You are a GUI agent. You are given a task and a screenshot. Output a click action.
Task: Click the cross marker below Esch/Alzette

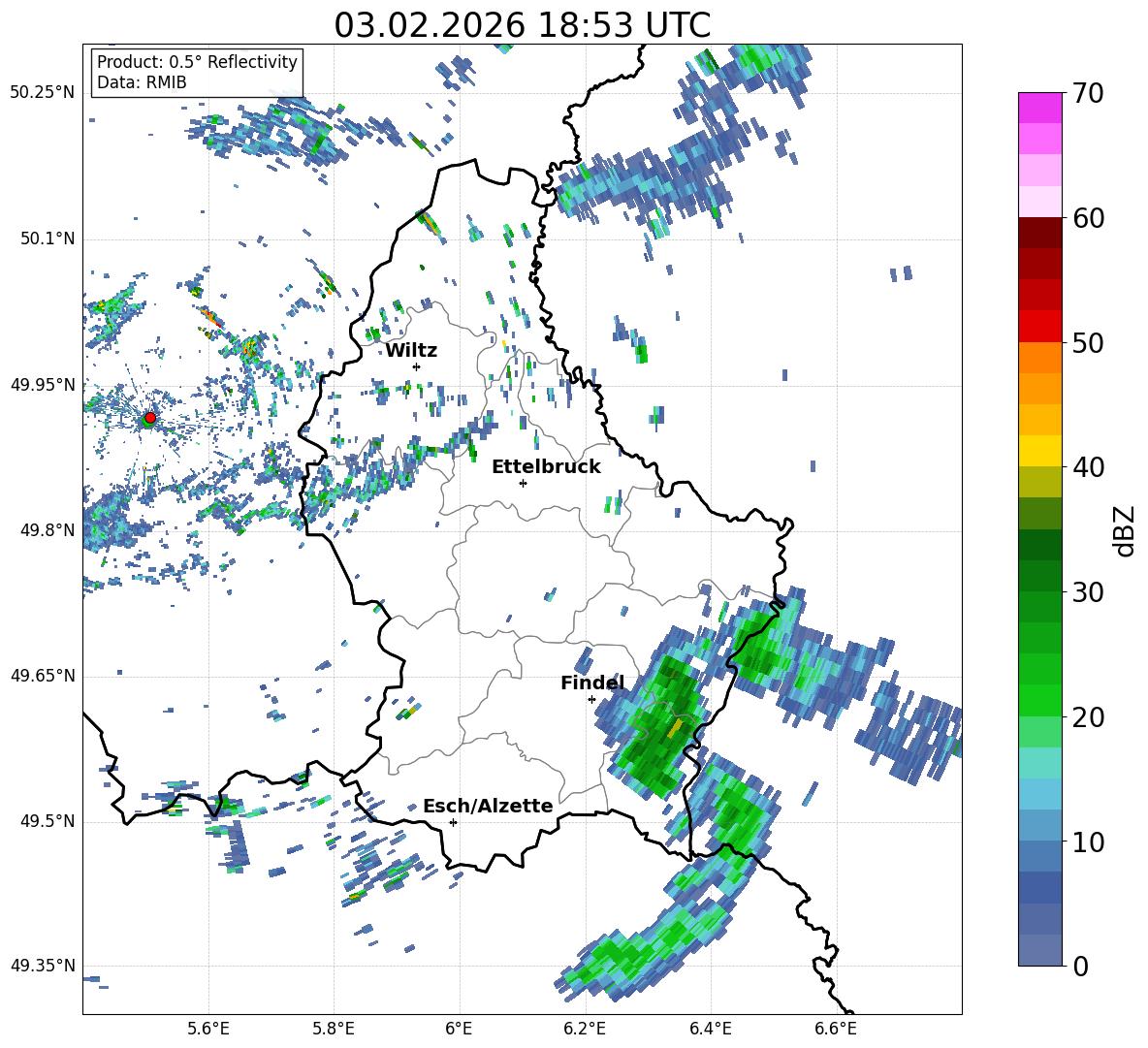click(x=453, y=822)
